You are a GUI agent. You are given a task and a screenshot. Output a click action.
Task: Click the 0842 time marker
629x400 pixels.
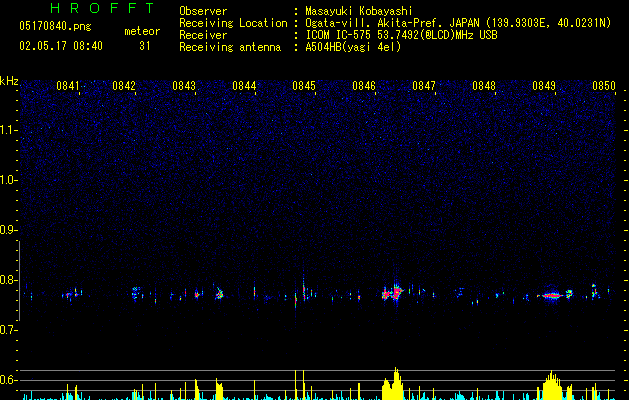(124, 85)
